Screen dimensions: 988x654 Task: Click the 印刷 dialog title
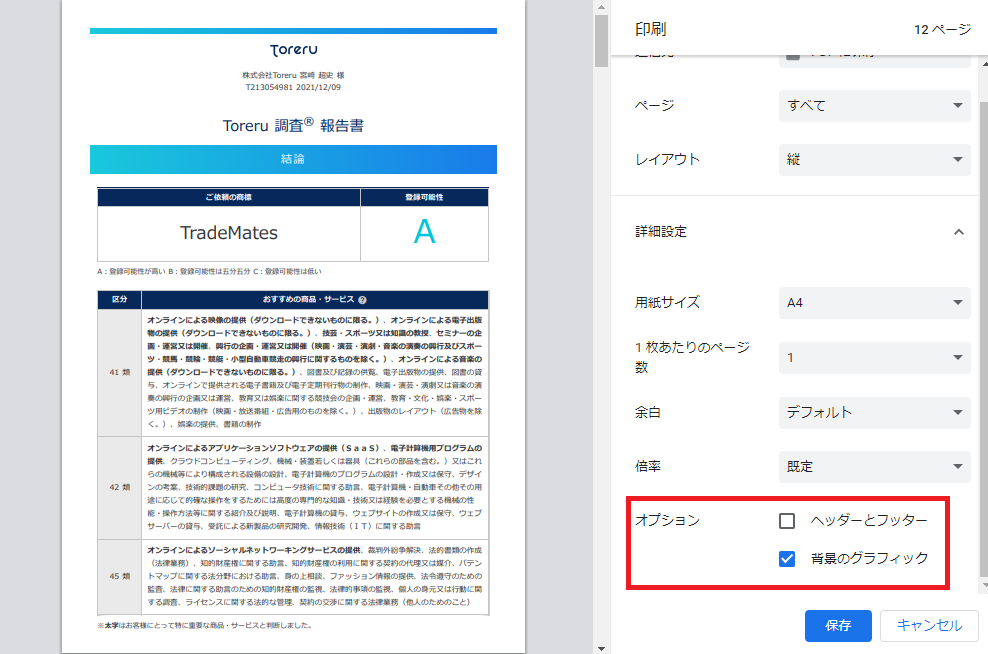651,29
